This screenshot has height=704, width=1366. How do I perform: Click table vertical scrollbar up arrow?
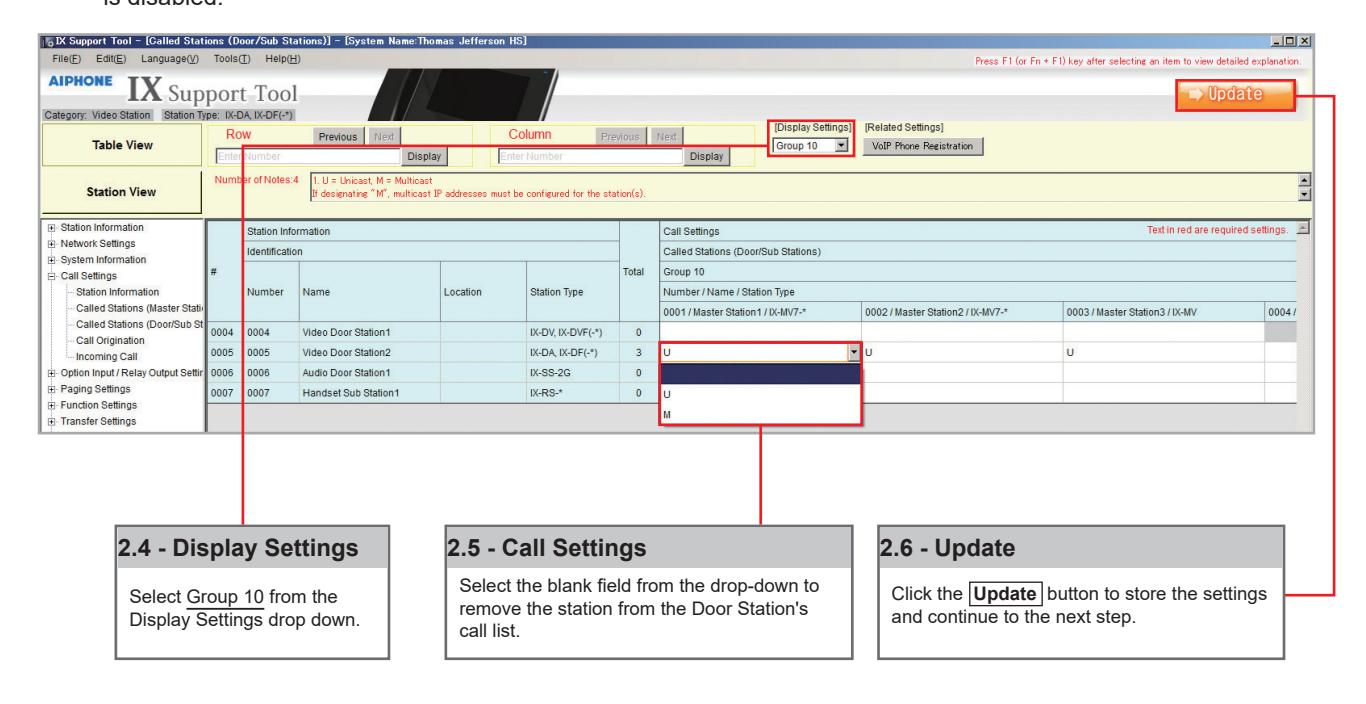[x=1302, y=229]
